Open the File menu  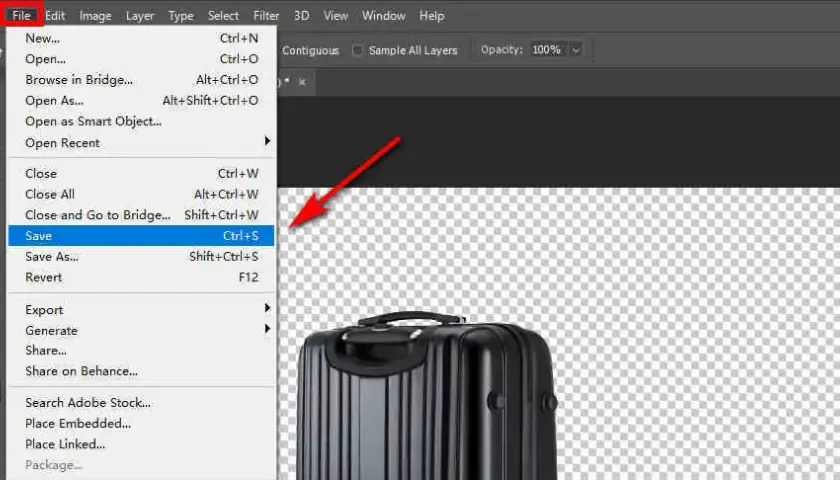click(21, 16)
